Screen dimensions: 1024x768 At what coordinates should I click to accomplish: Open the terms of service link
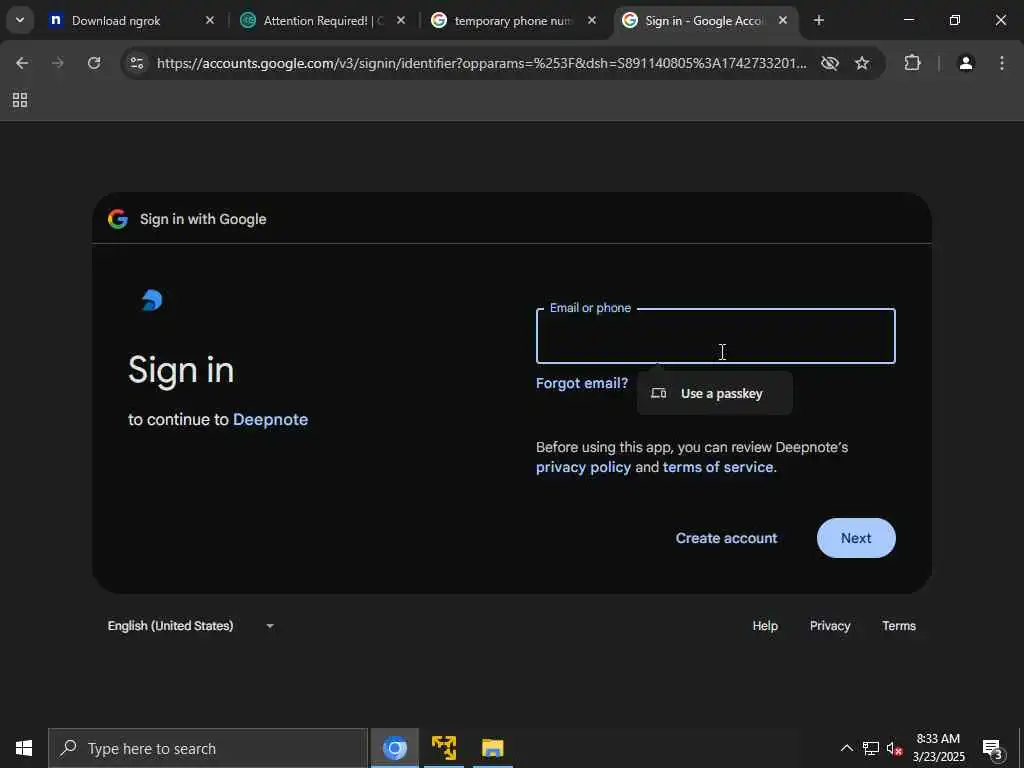click(718, 467)
